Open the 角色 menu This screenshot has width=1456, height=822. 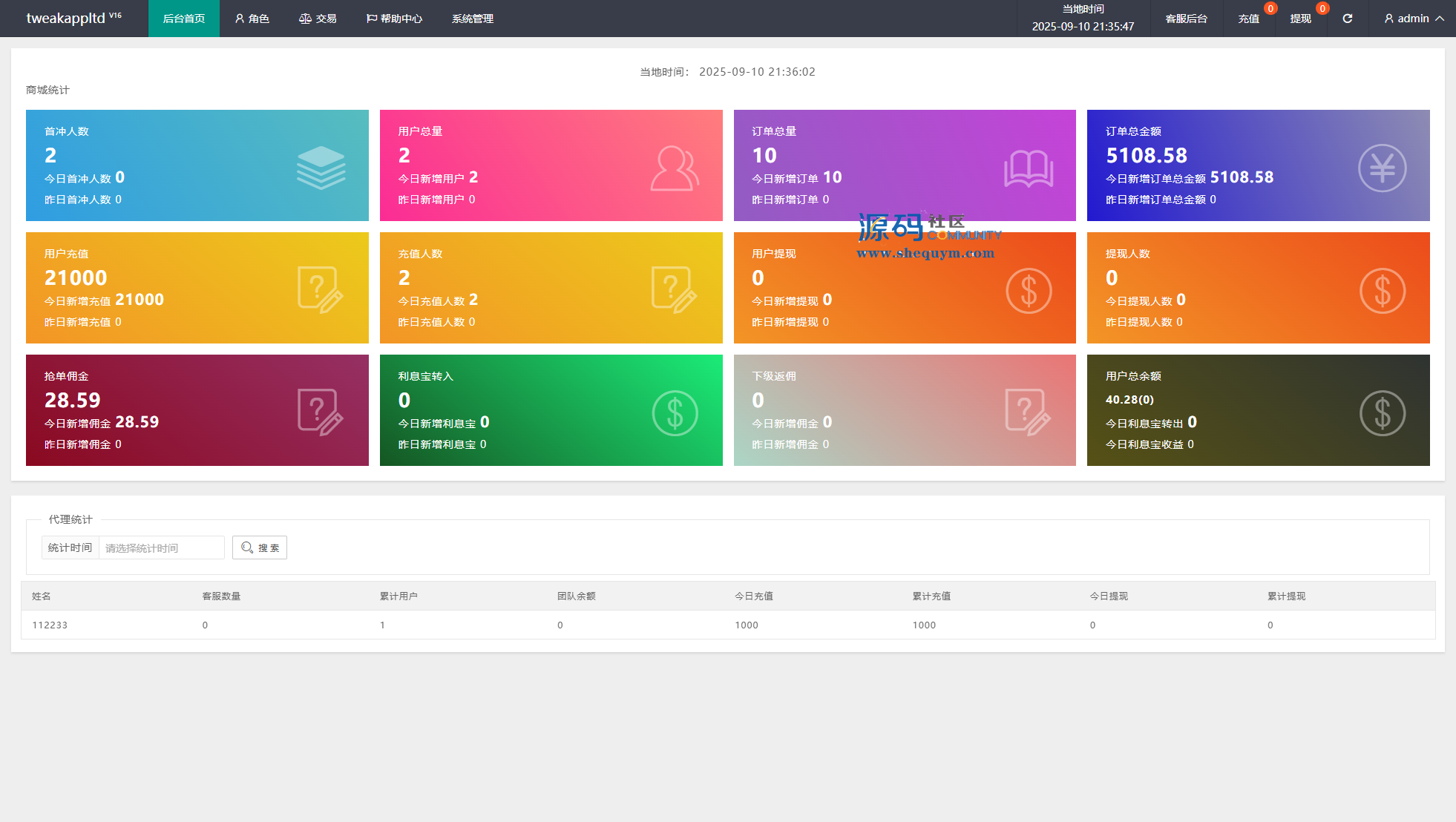click(x=252, y=19)
